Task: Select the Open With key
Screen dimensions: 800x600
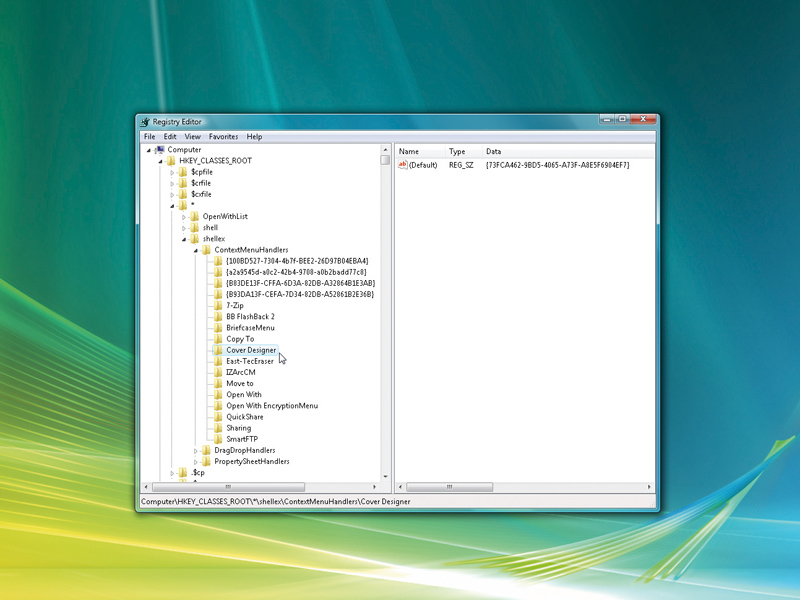Action: 244,395
